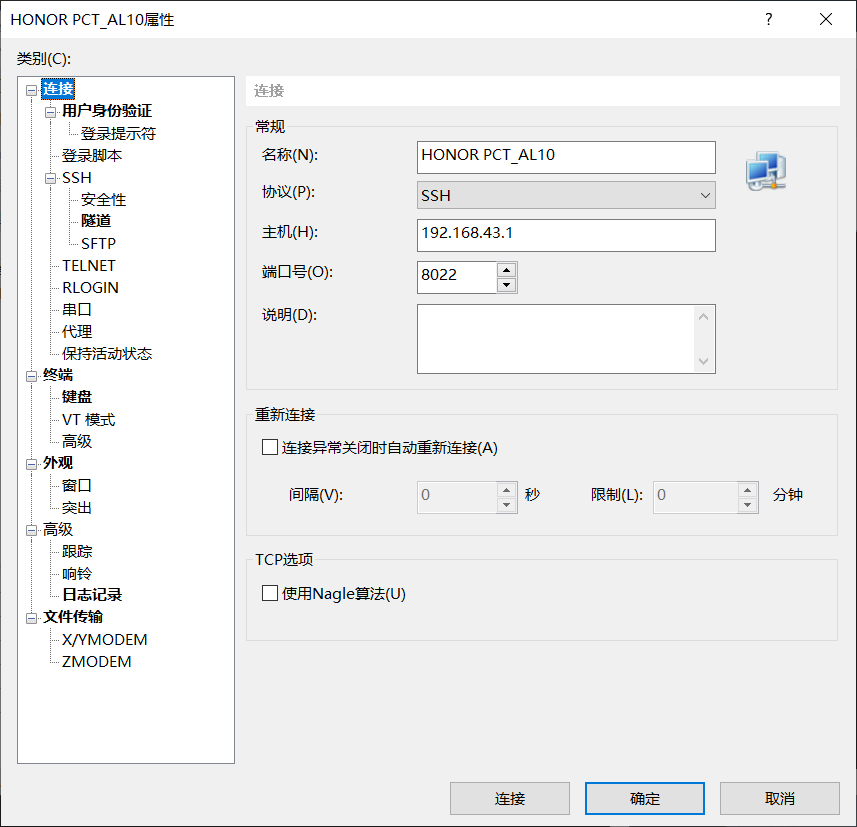Open the 日志记录 logging settings
This screenshot has height=827, width=857.
(93, 594)
